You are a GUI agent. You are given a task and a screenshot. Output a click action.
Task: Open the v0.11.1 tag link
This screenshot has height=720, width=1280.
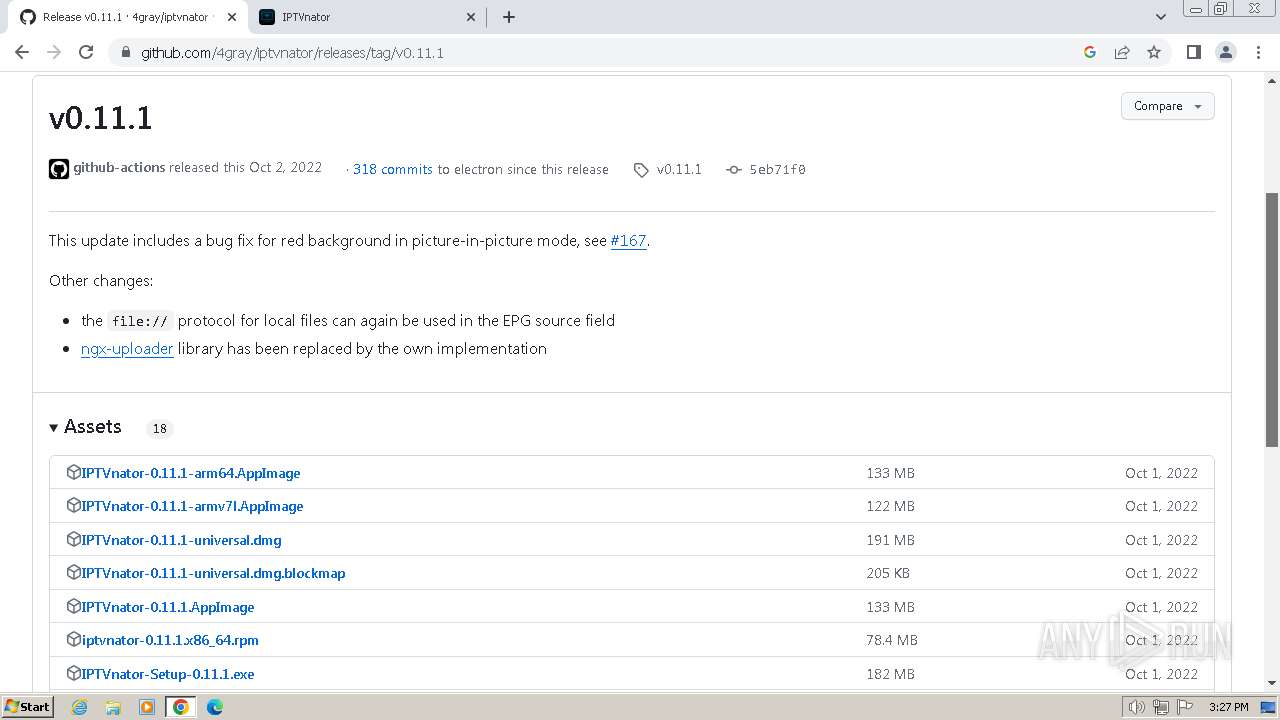point(679,170)
